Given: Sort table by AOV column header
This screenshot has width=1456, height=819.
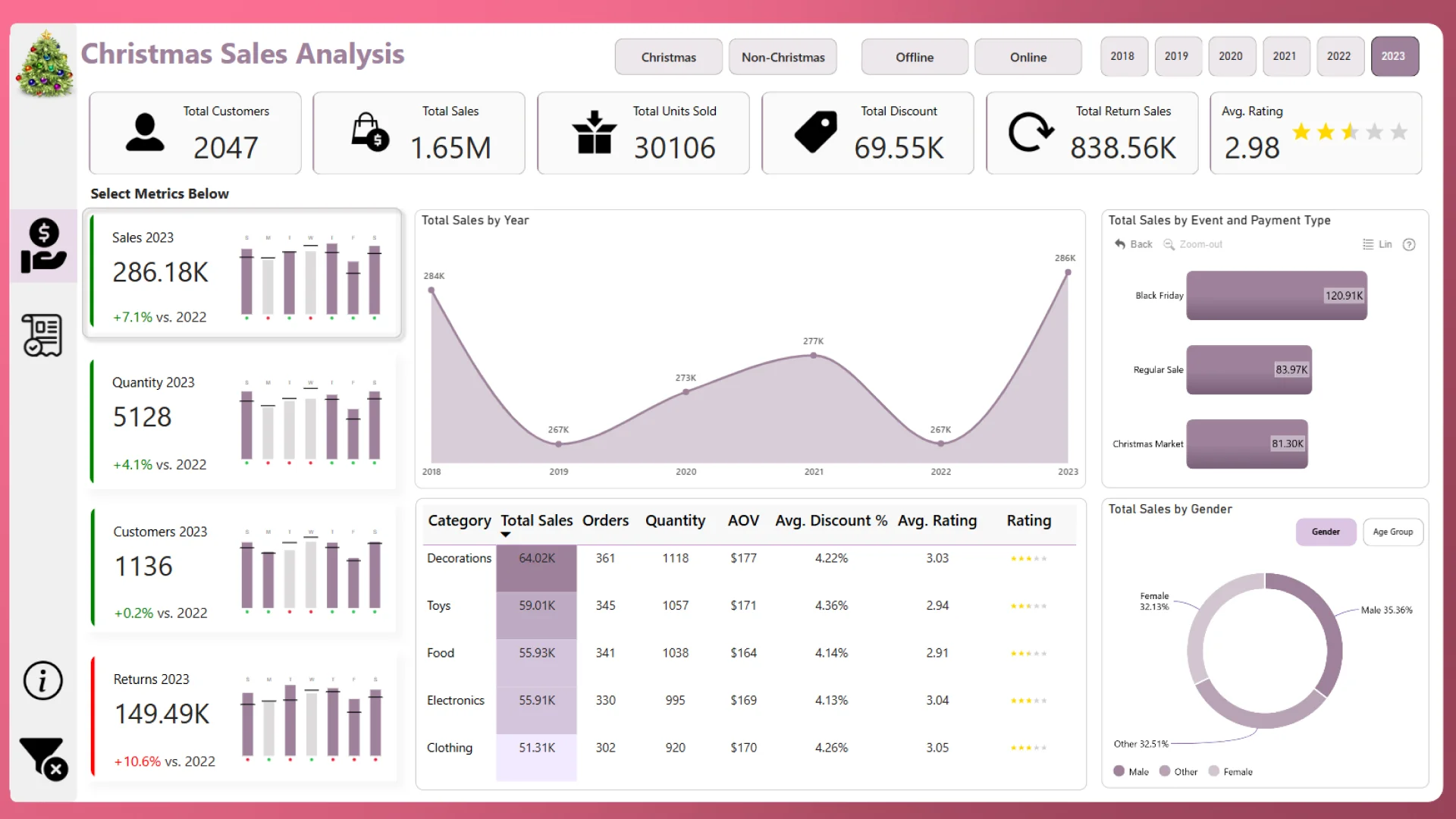Looking at the screenshot, I should pos(743,520).
